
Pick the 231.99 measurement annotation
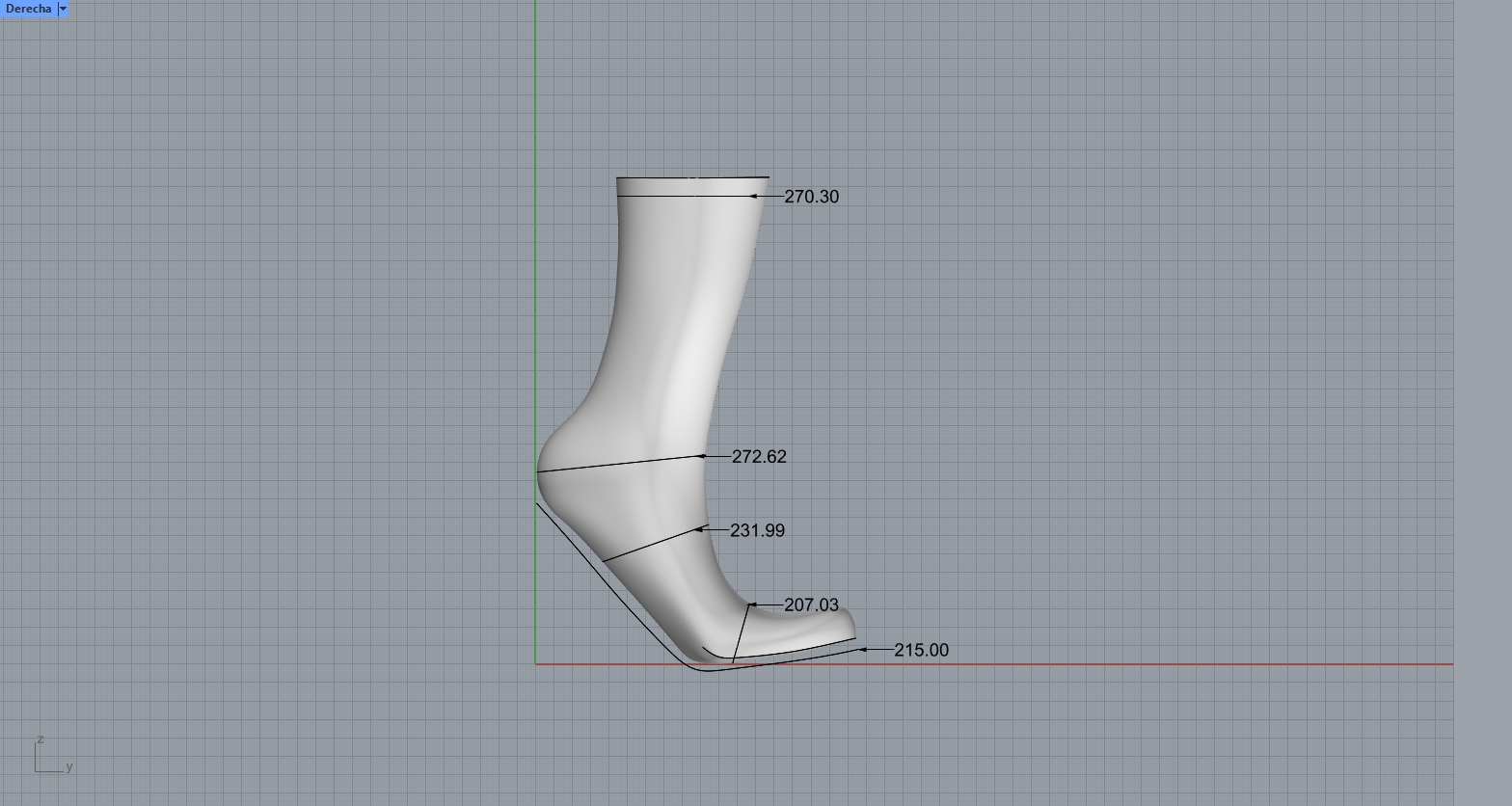[x=757, y=531]
